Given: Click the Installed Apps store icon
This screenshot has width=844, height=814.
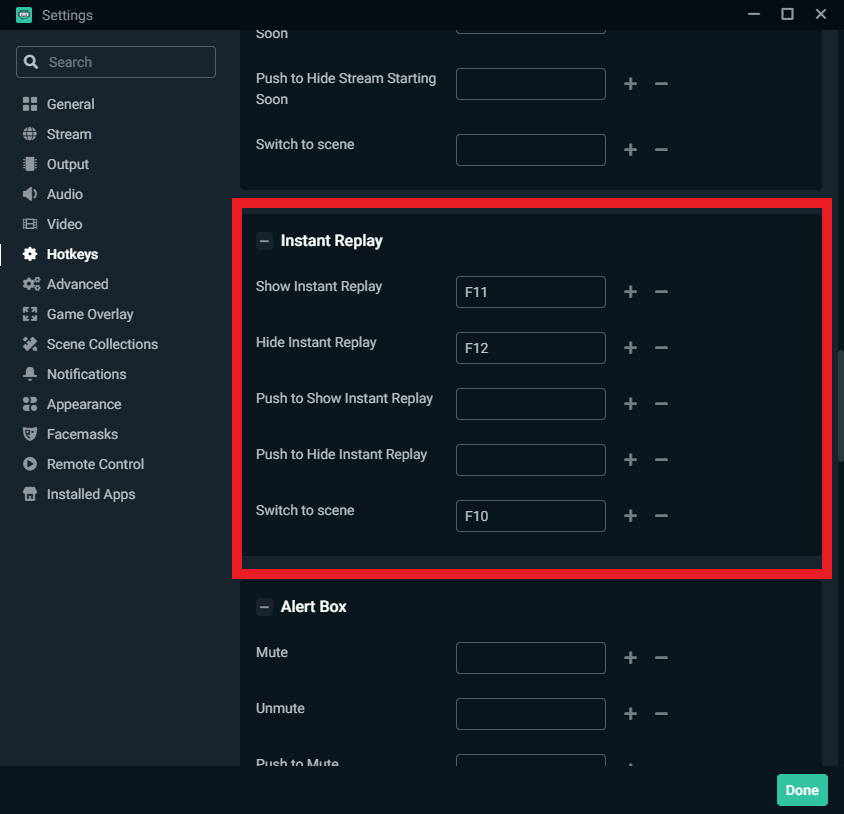Looking at the screenshot, I should point(29,494).
